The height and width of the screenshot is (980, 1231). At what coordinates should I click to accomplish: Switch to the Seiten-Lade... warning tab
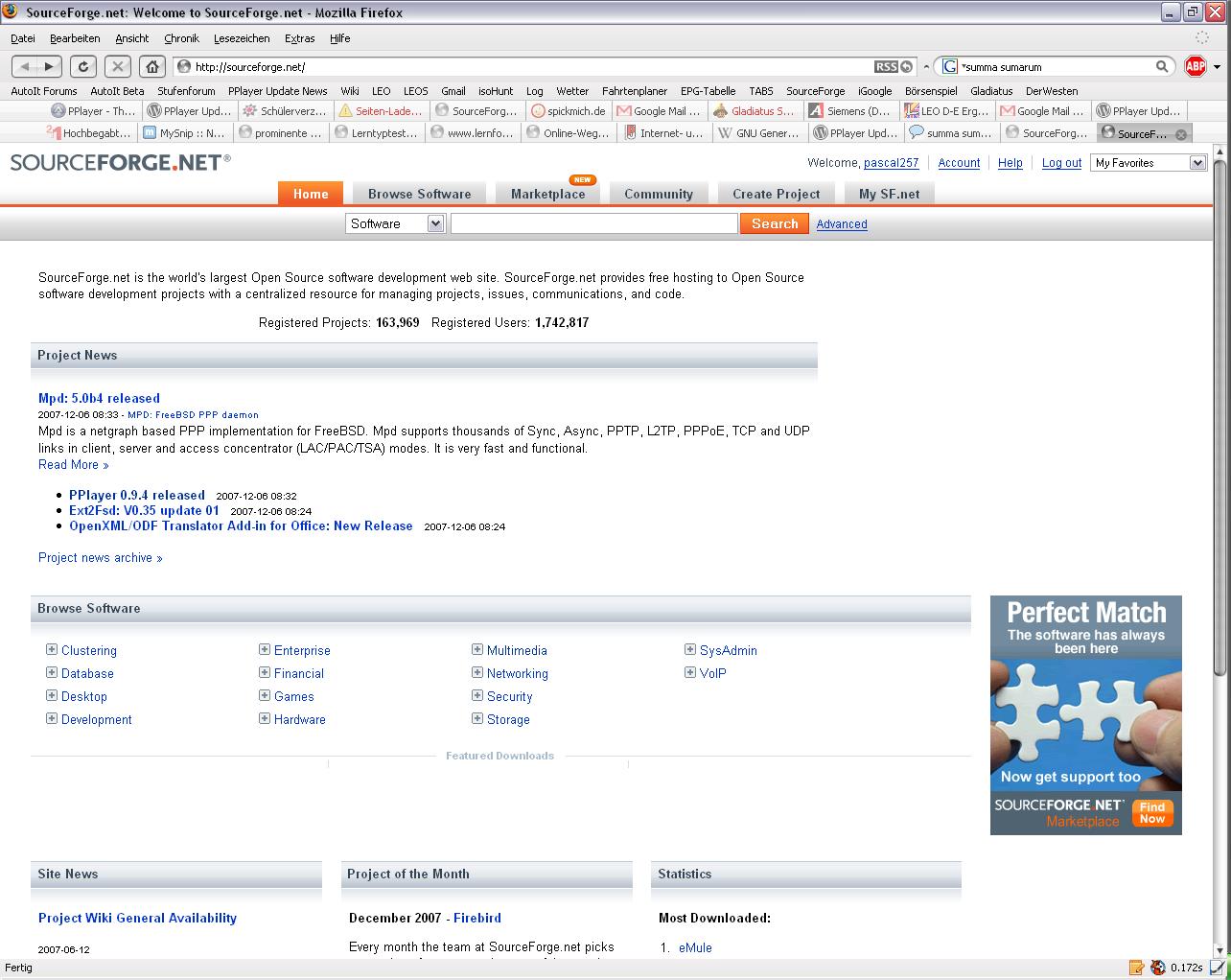(x=381, y=111)
